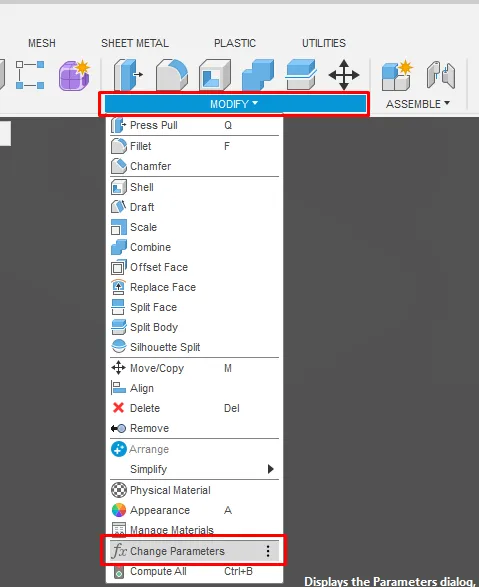Click the Remove menu icon

tap(118, 428)
